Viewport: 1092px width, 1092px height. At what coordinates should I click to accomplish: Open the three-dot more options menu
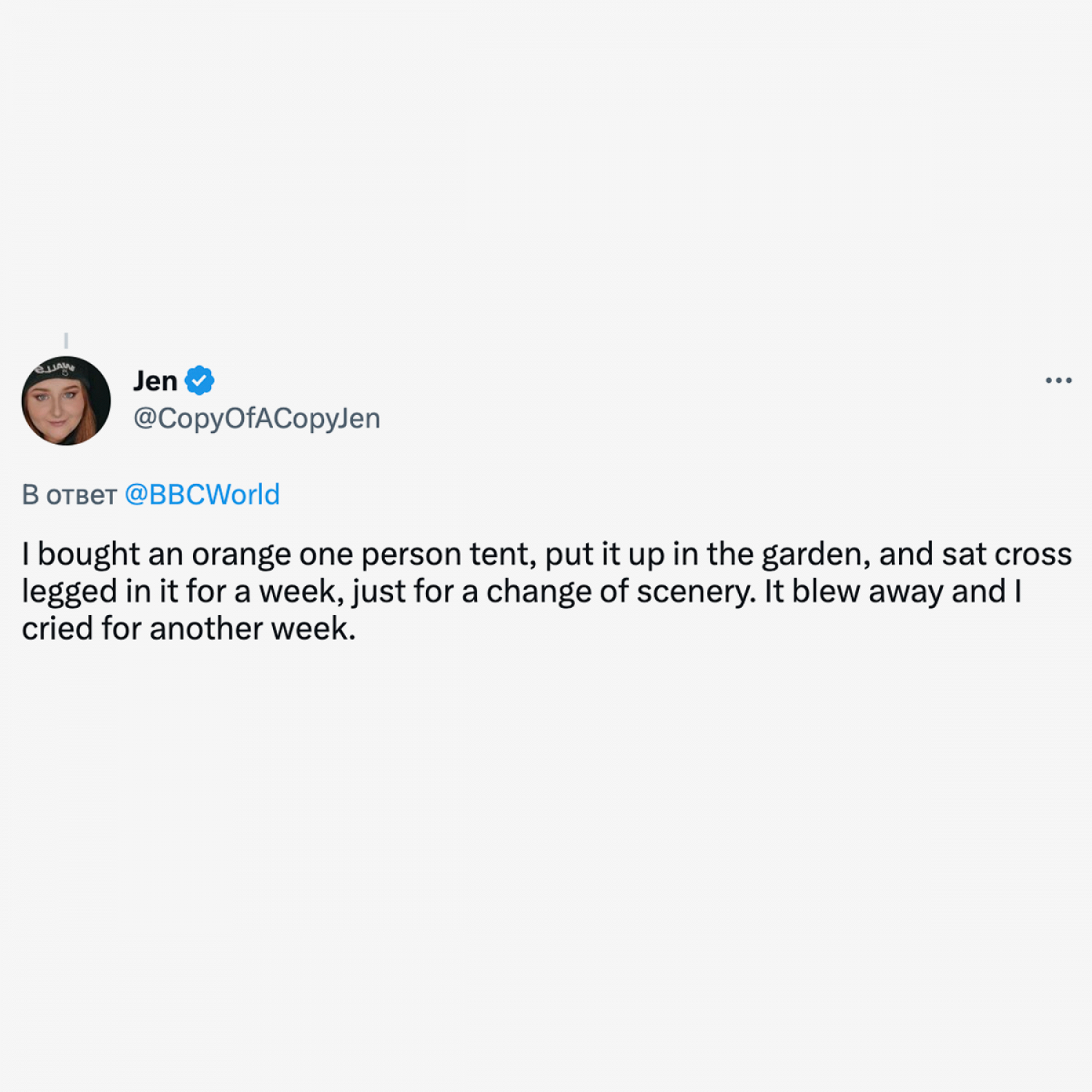coord(1058,380)
